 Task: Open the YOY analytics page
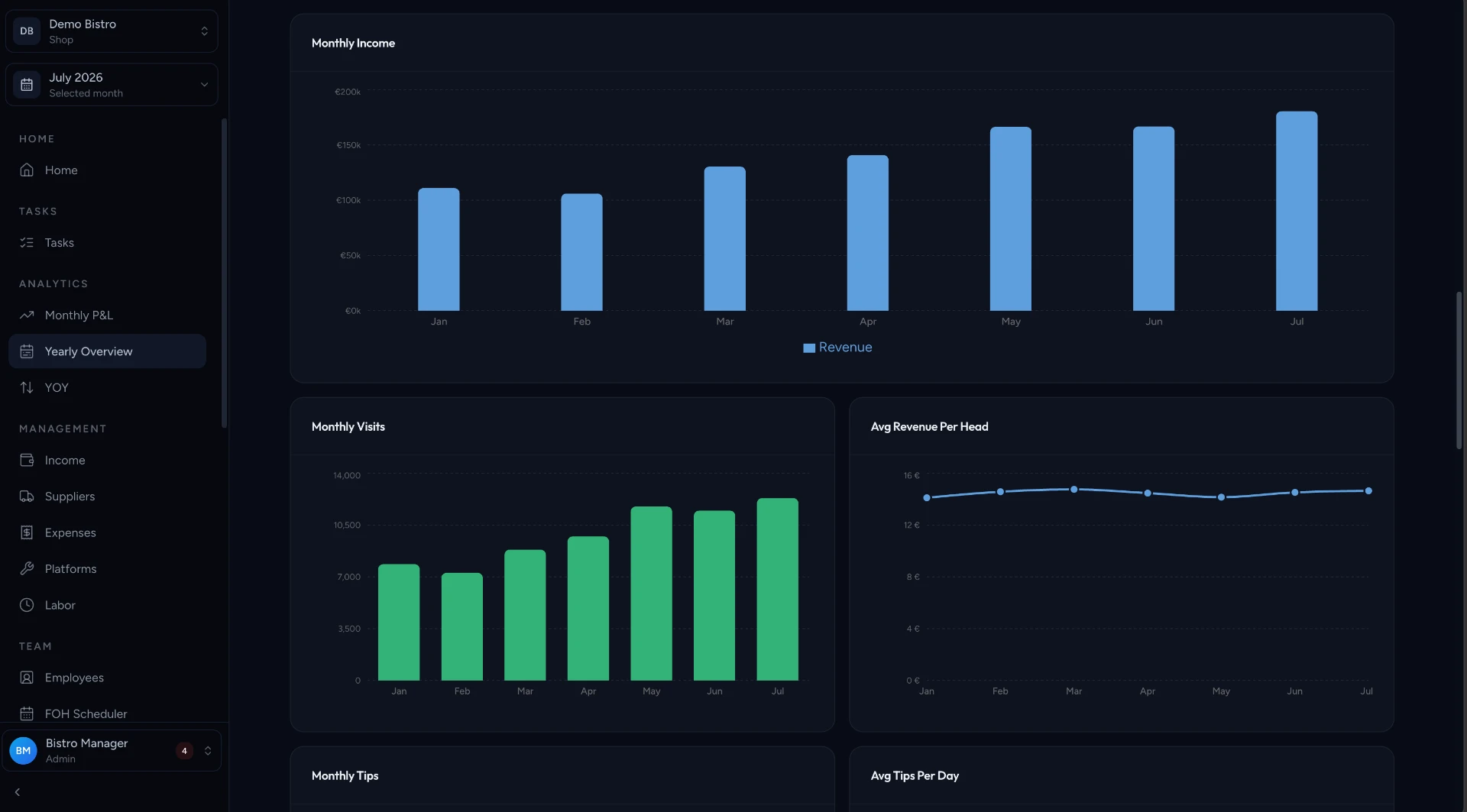tap(107, 387)
